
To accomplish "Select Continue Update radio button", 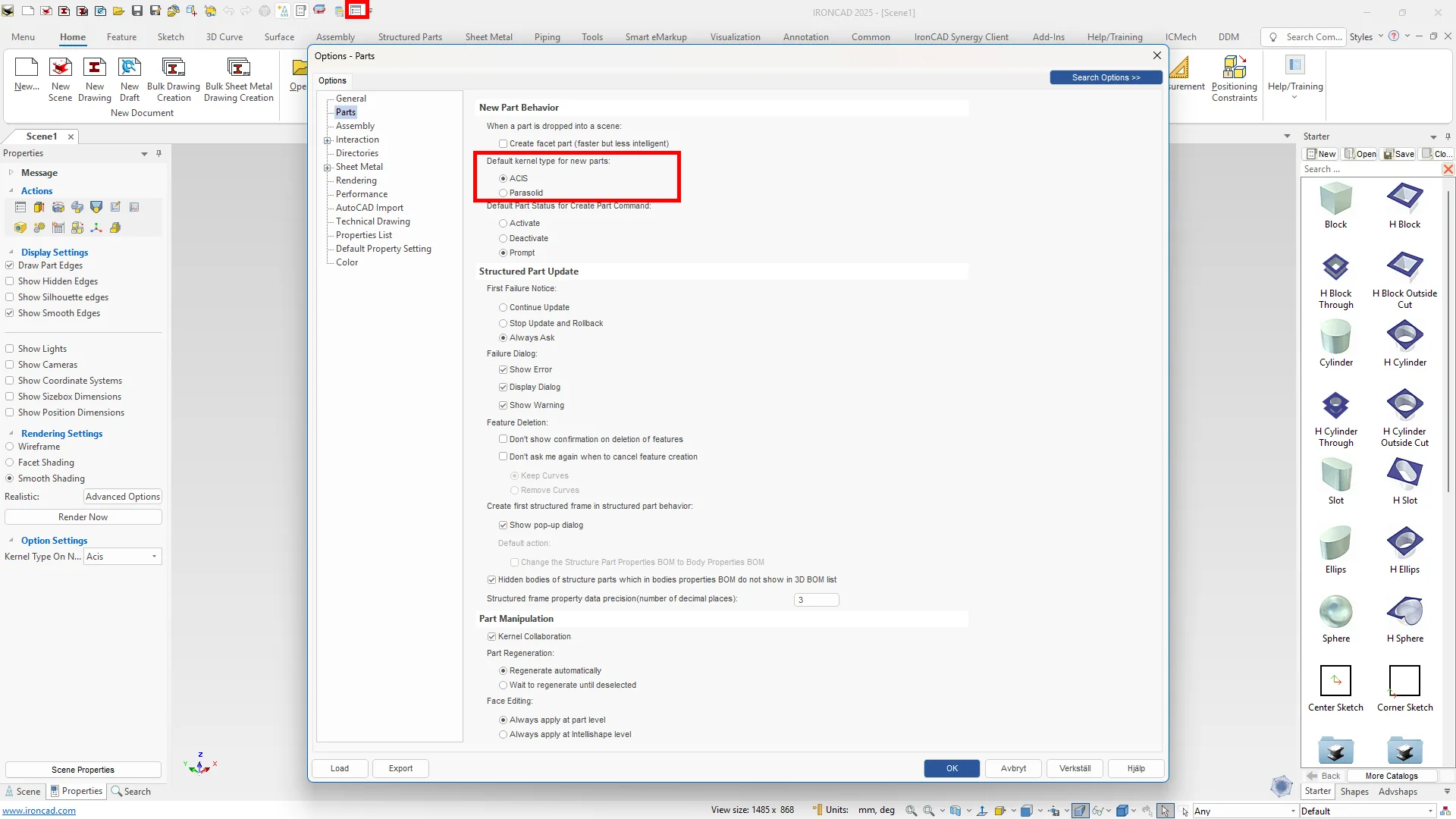I will 503,307.
